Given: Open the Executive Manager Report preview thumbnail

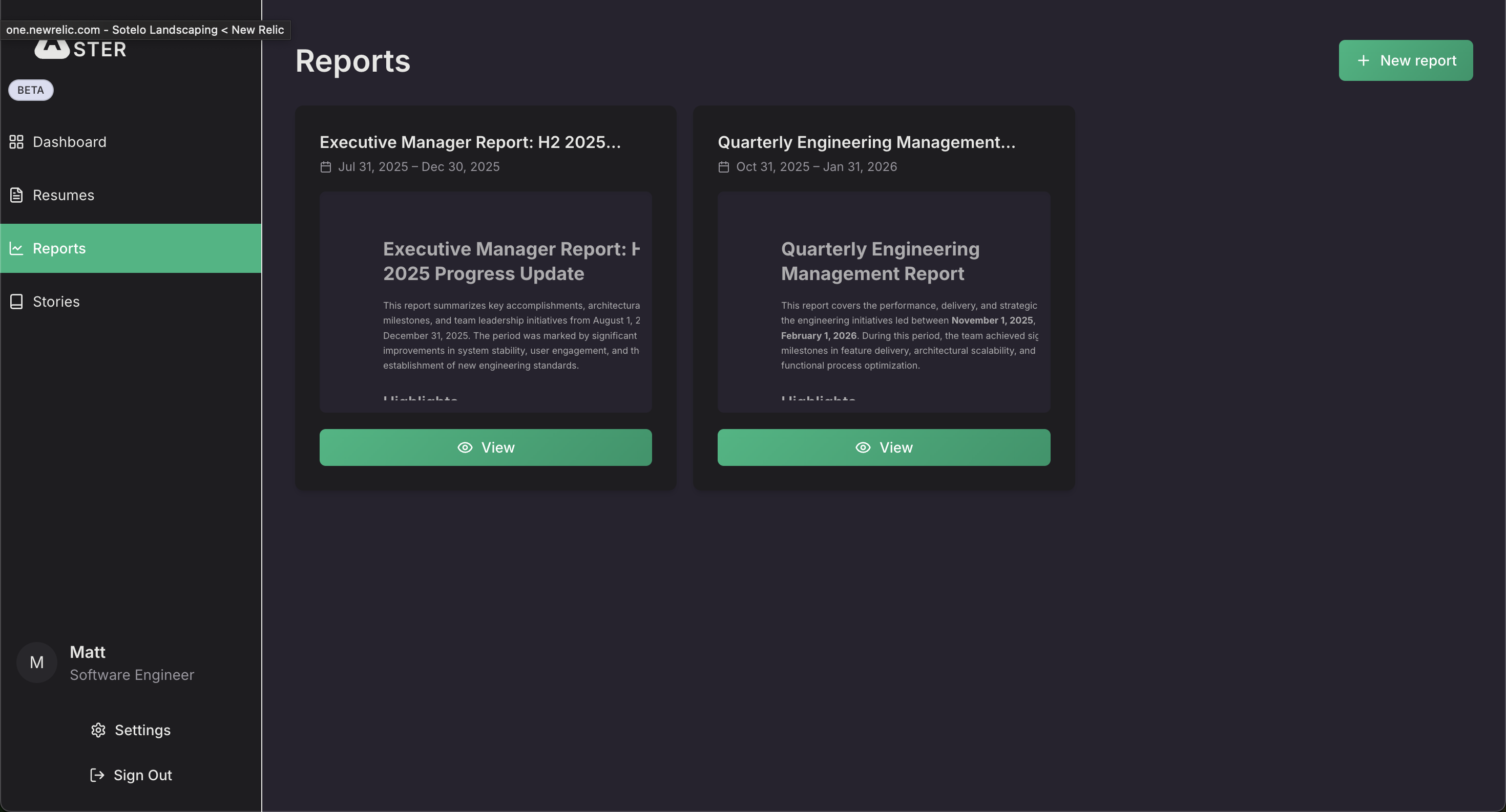Looking at the screenshot, I should pos(485,302).
